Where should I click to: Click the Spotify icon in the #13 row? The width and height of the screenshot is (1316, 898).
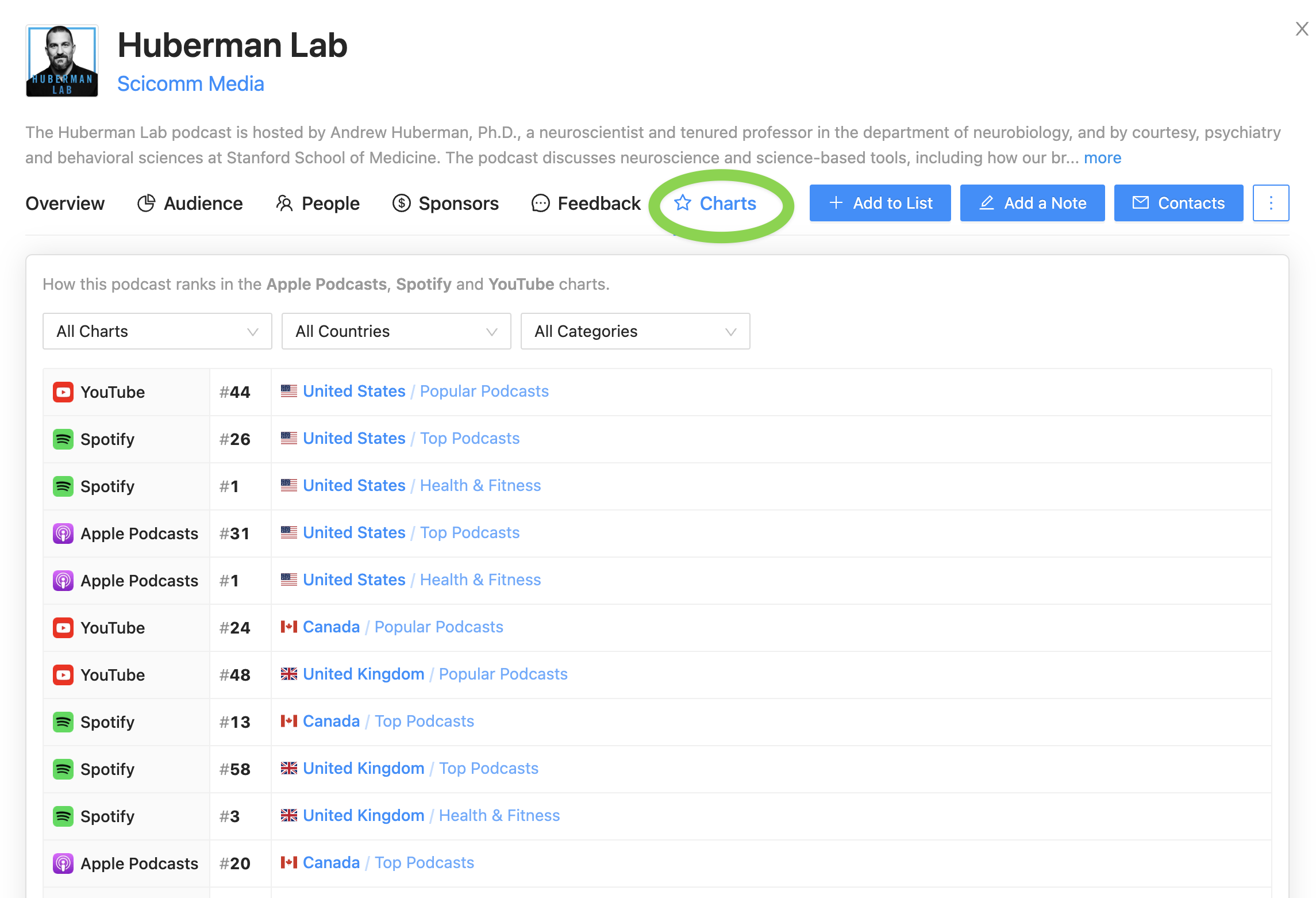click(63, 722)
